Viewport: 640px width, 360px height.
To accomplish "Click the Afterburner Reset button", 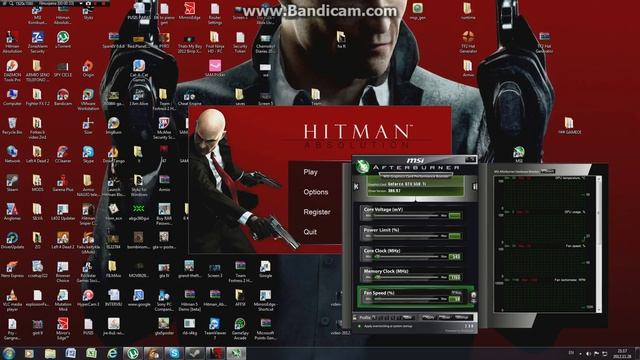I will click(444, 317).
